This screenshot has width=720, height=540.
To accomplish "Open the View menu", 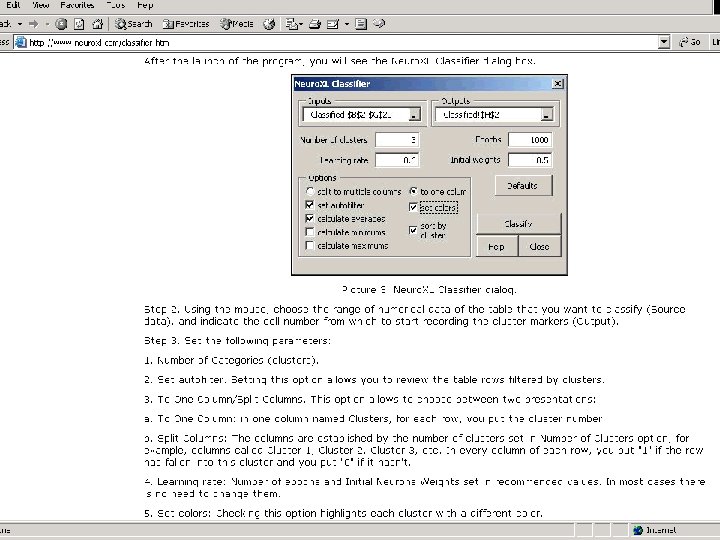I will click(40, 5).
